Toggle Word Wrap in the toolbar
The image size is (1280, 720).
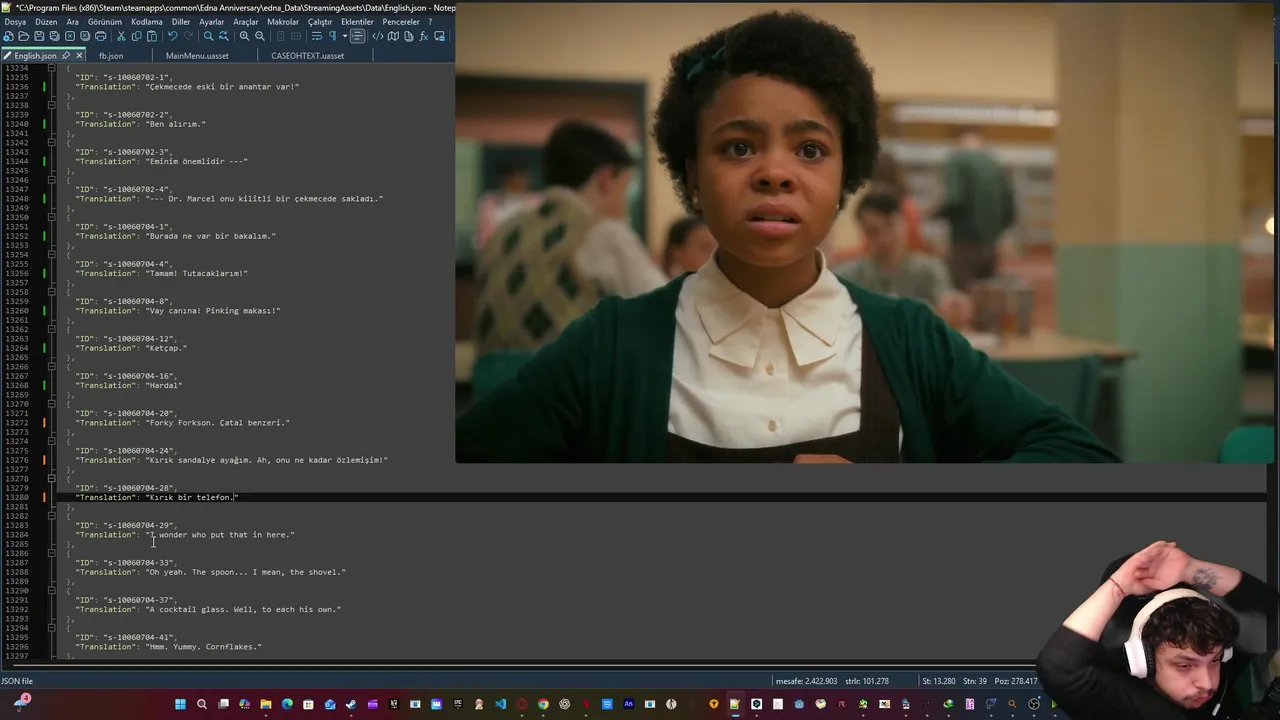coord(317,36)
